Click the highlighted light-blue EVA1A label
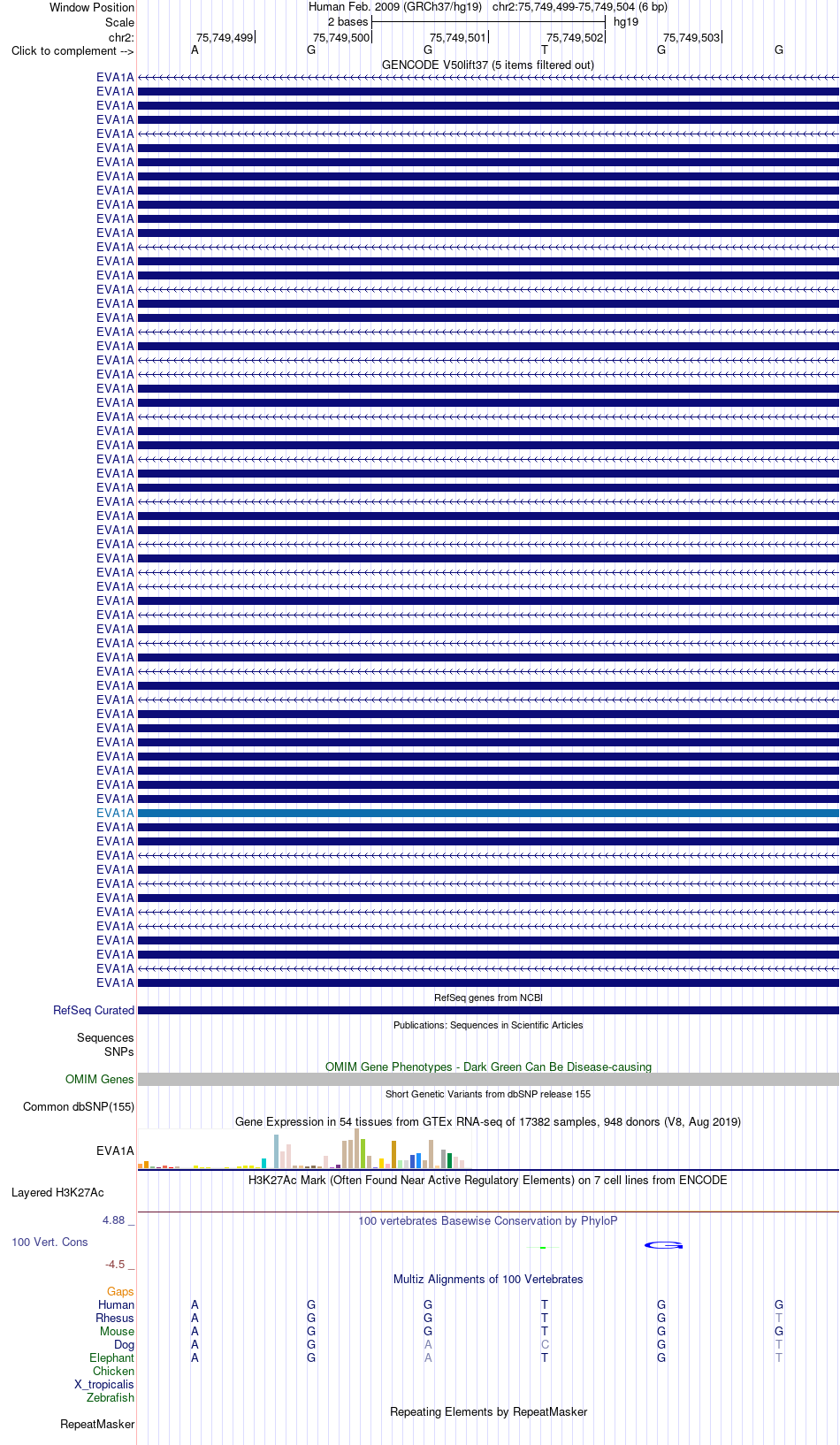Screen dimensions: 840x1445 115,813
